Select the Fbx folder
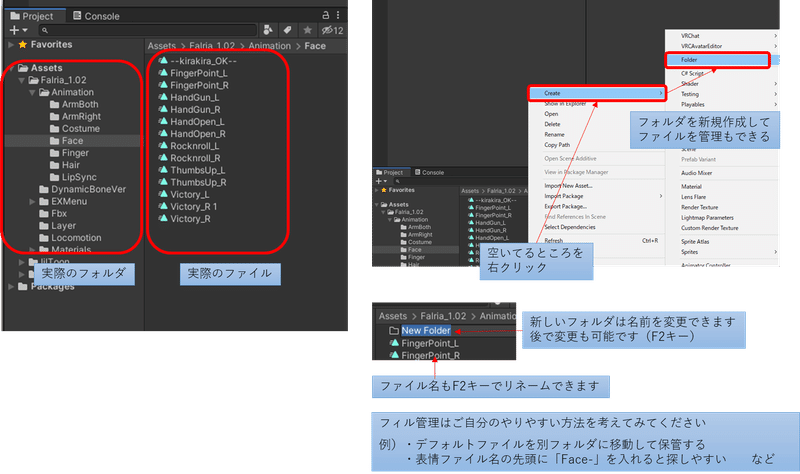Image resolution: width=800 pixels, height=474 pixels. (x=53, y=213)
